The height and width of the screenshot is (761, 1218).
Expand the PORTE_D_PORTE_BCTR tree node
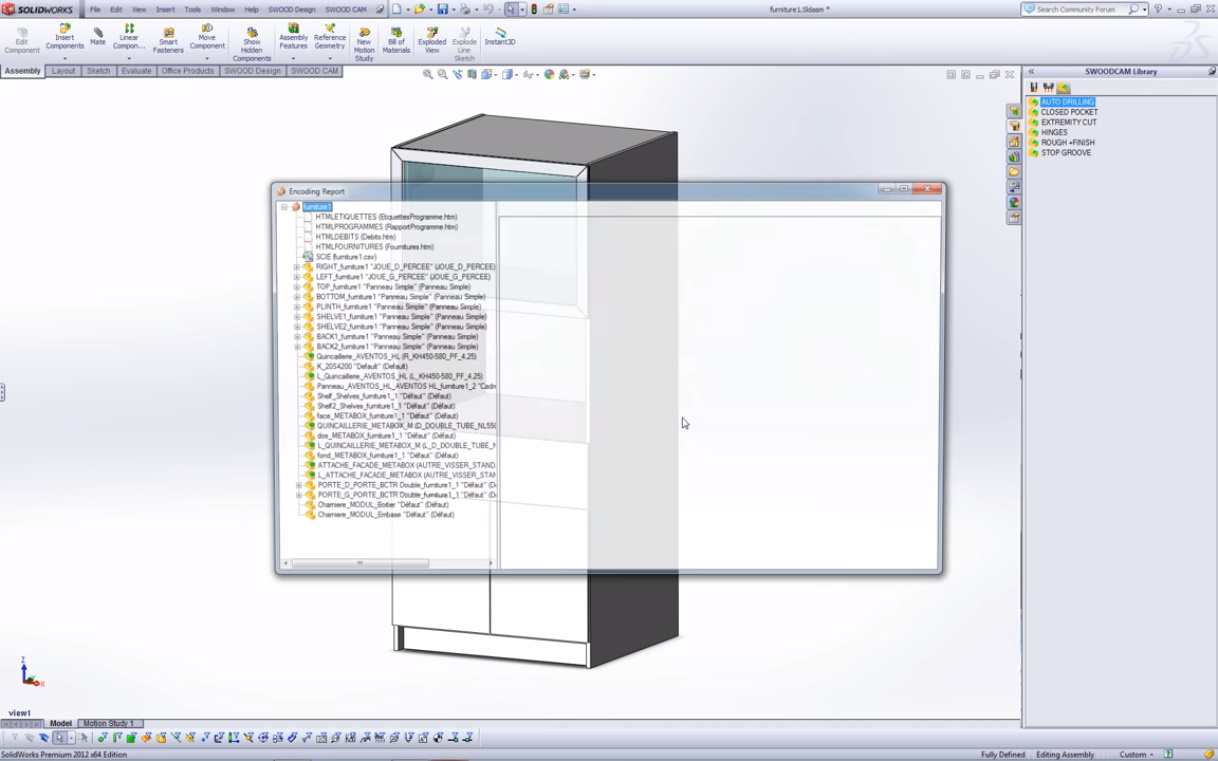[297, 485]
